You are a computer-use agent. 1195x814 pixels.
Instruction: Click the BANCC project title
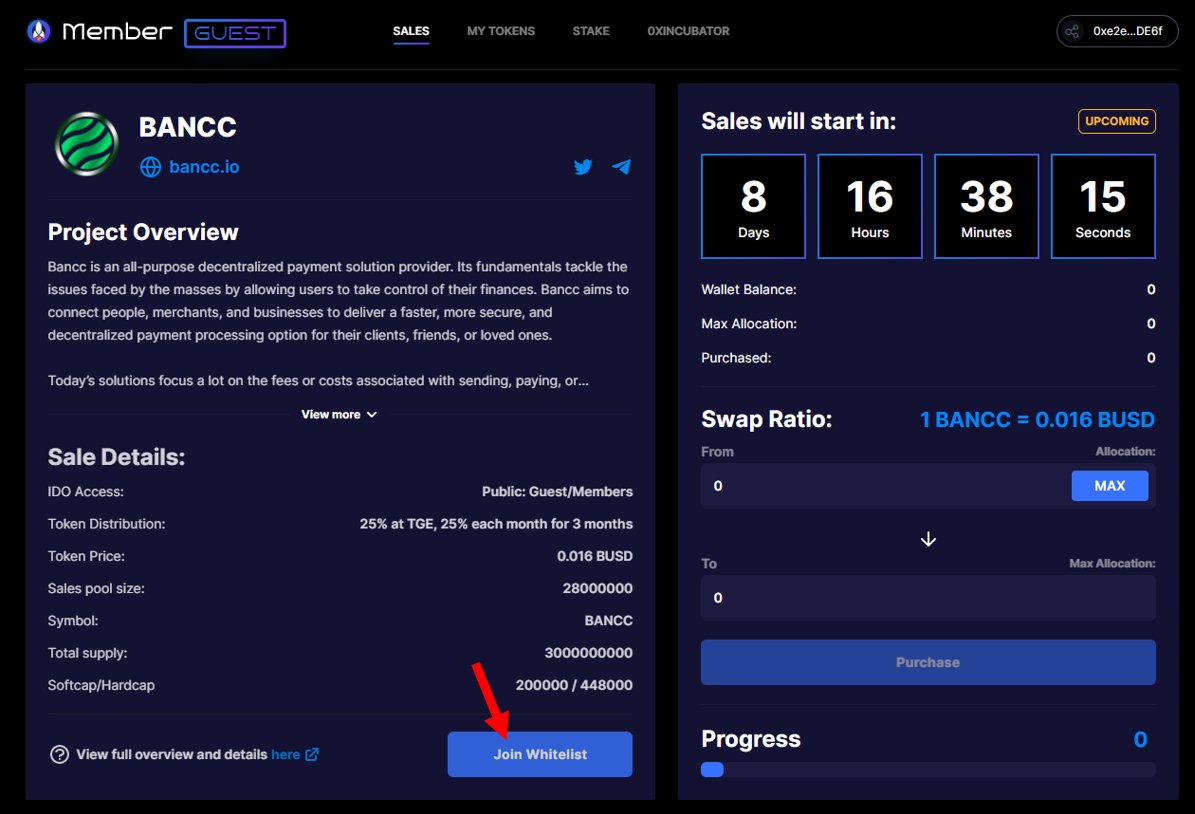187,127
